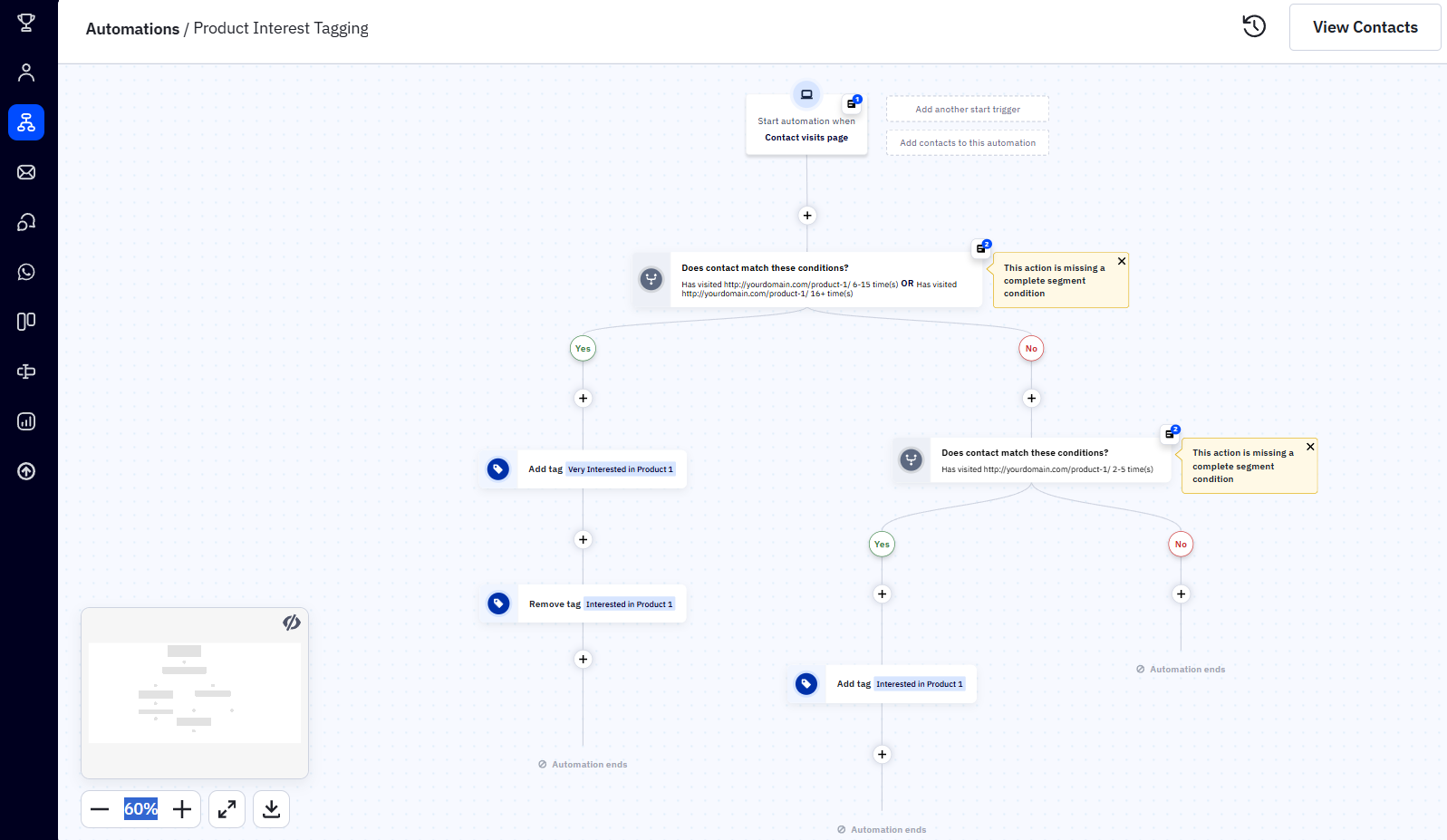Open Automations icon in sidebar
Screen dimensions: 1447x840
(26, 122)
